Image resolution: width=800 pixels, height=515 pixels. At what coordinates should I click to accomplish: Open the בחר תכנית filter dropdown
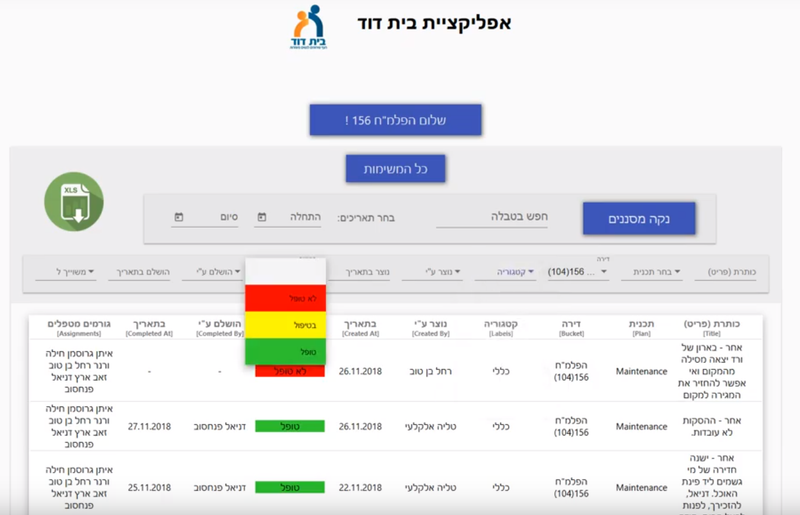point(652,272)
